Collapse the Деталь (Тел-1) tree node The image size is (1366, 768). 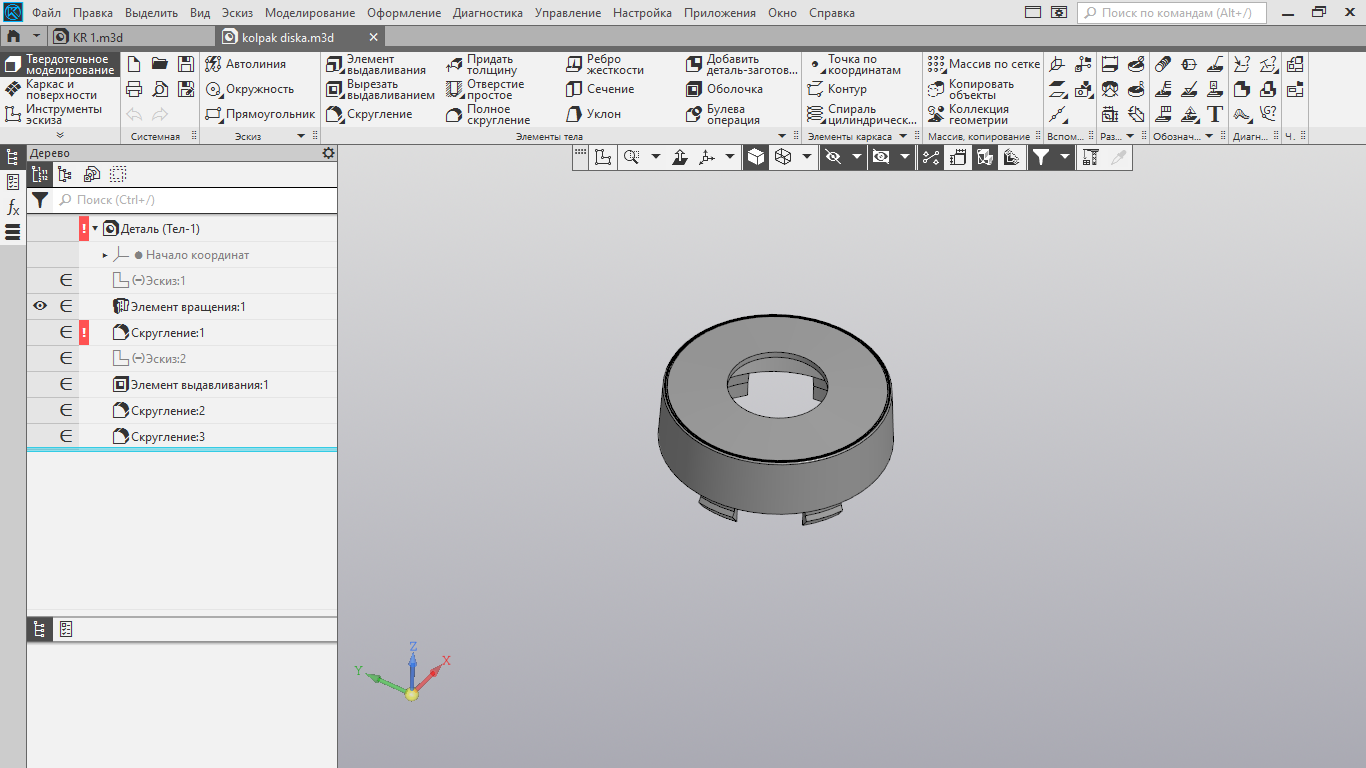(x=95, y=229)
